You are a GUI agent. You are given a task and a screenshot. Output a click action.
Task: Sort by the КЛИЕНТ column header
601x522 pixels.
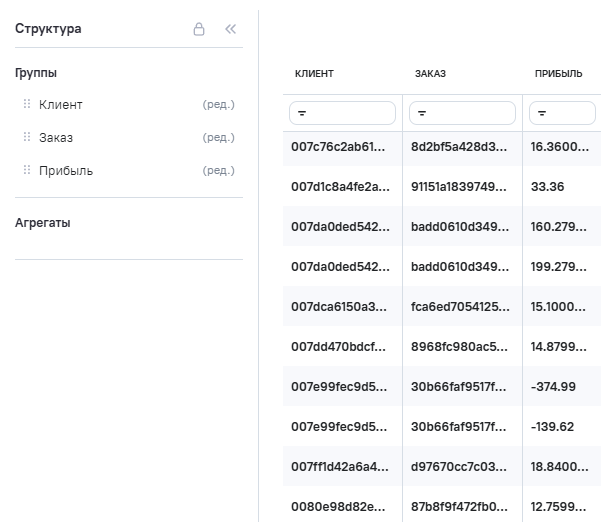coord(314,74)
